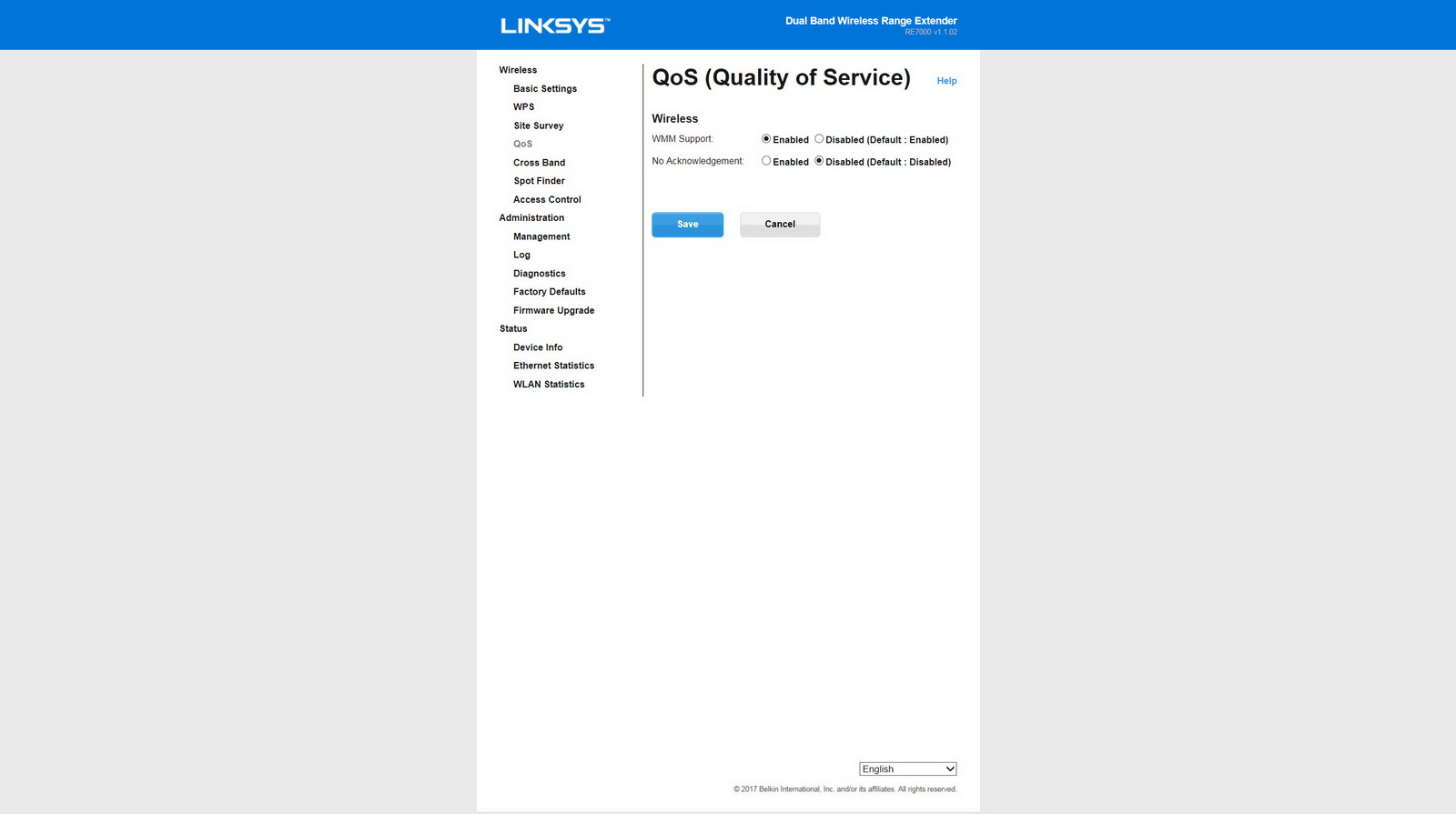Viewport: 1456px width, 814px height.
Task: Click the Wireless sidebar heading
Action: 518,70
